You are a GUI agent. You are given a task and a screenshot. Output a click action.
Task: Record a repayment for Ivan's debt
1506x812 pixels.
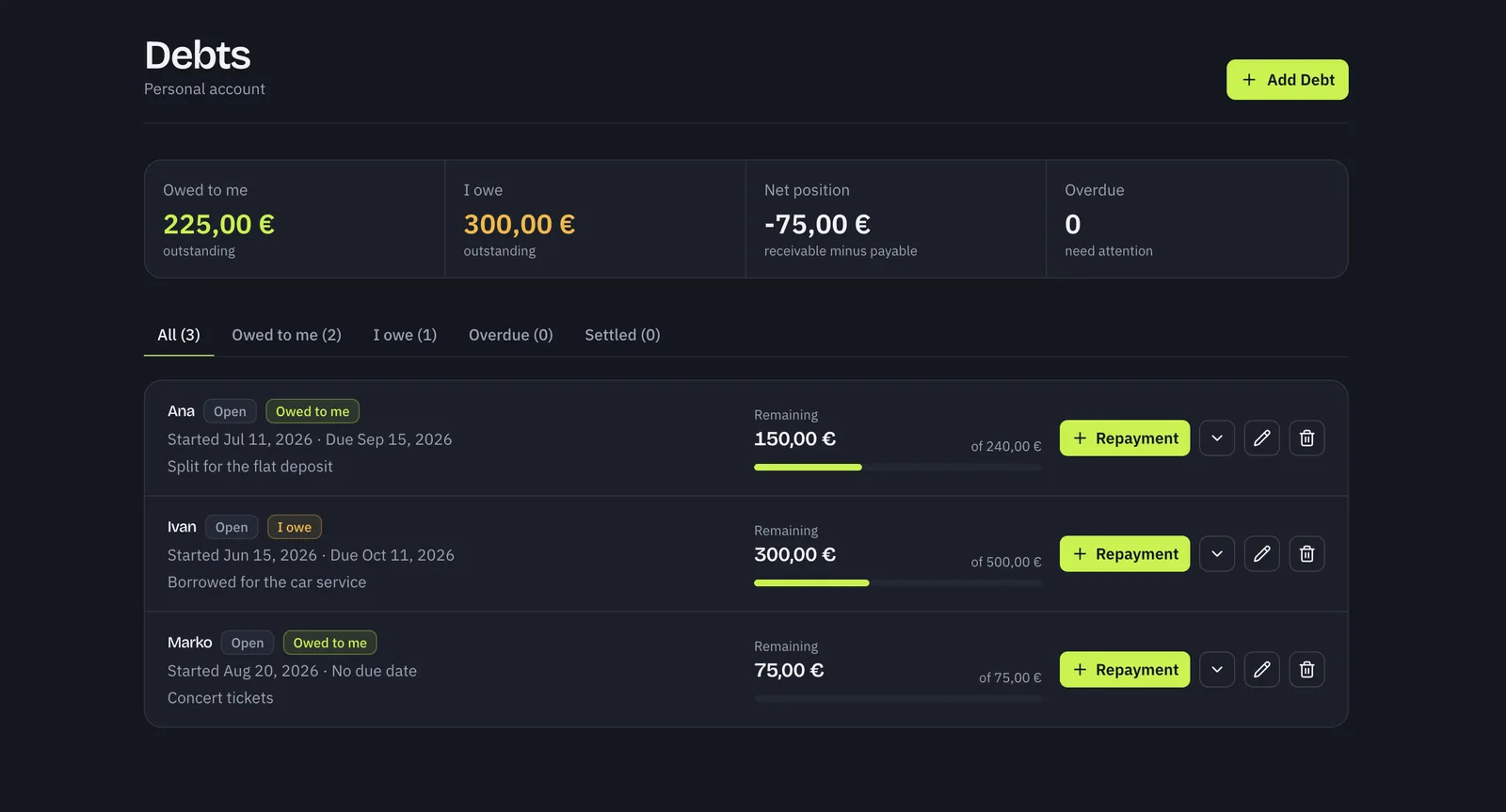[x=1125, y=554]
